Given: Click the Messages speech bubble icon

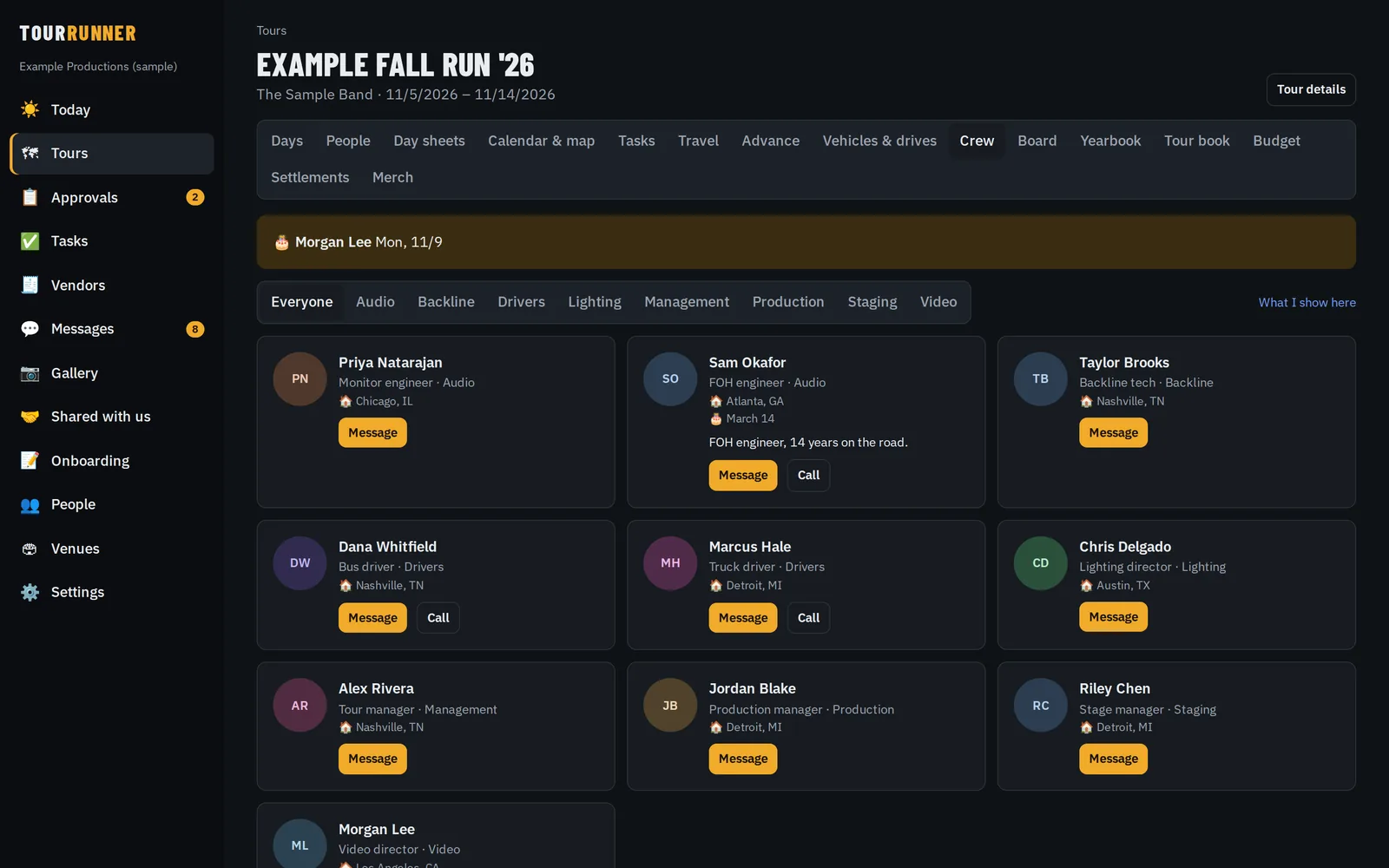Looking at the screenshot, I should click(x=30, y=329).
